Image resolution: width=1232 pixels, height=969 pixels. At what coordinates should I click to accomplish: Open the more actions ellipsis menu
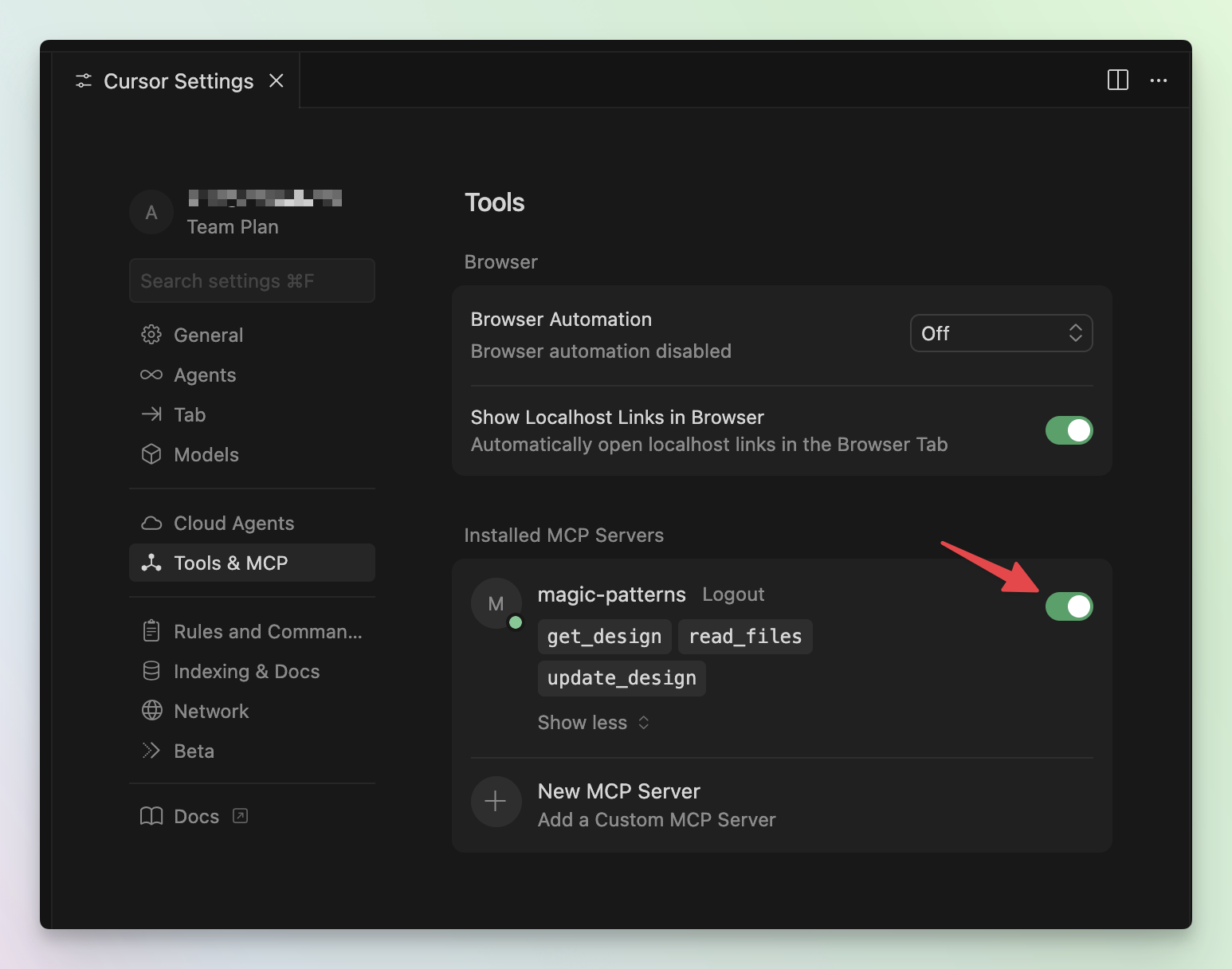point(1158,80)
